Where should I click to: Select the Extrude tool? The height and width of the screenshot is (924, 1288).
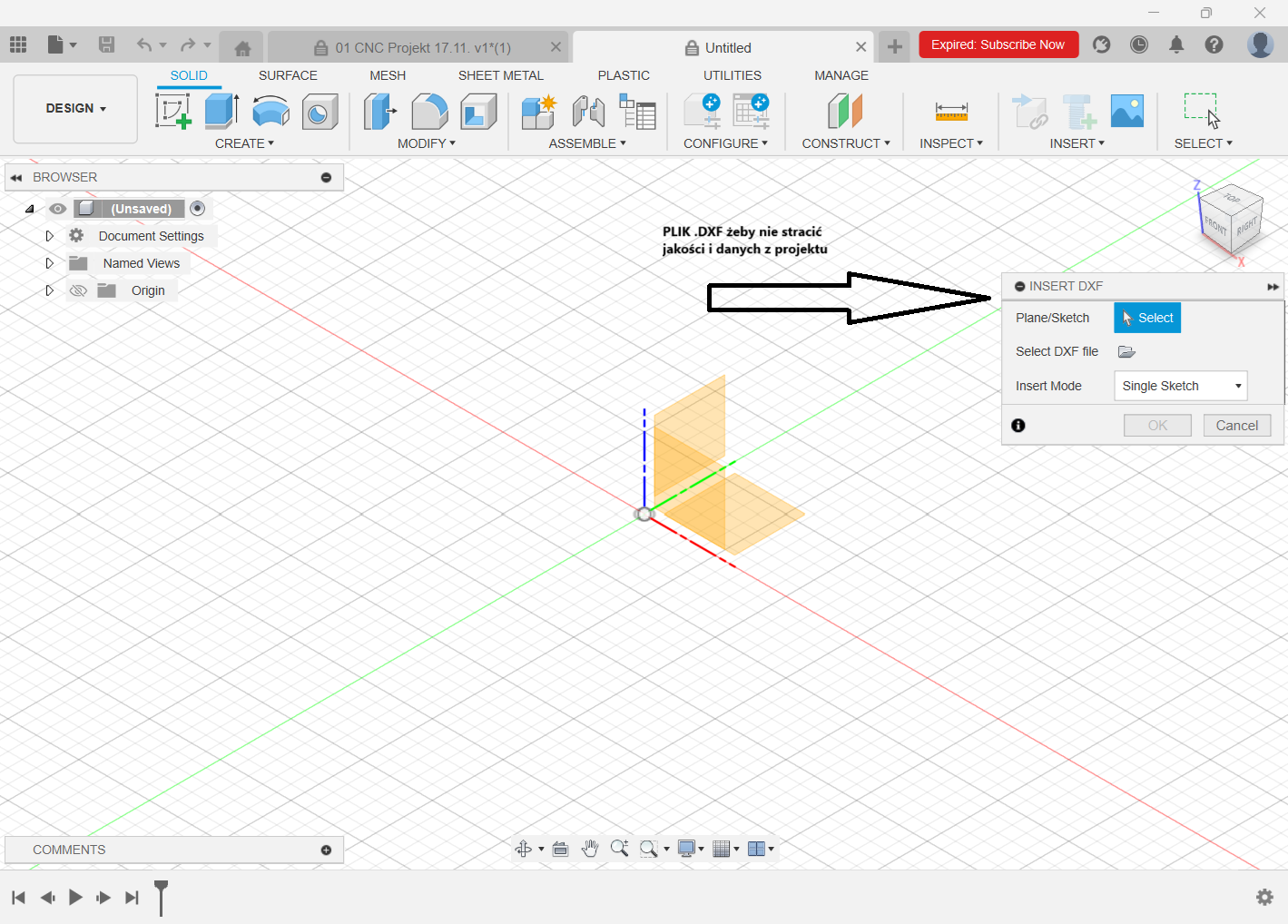coord(221,112)
